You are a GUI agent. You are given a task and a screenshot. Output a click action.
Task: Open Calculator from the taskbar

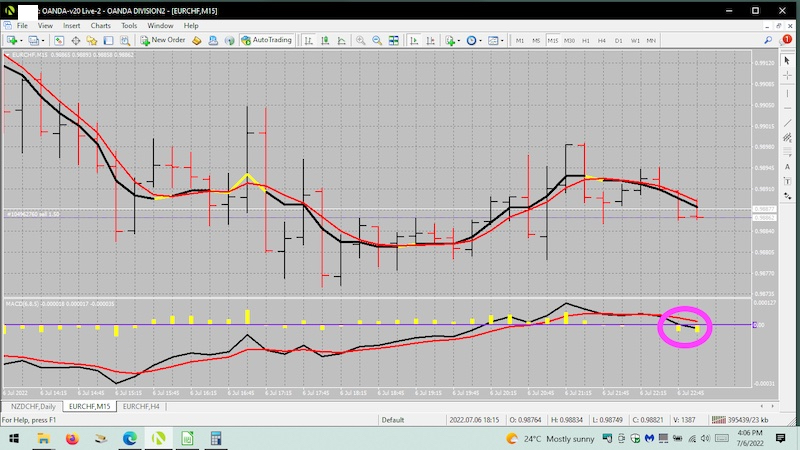pyautogui.click(x=216, y=438)
